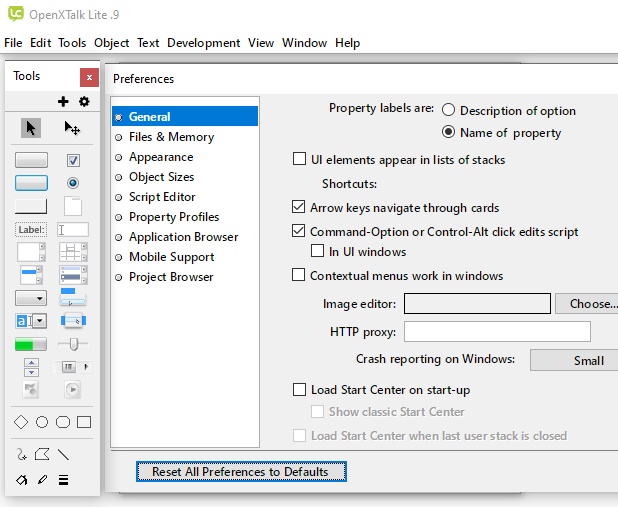Viewport: 618px width, 507px height.
Task: Pick the image object tool
Action: coord(31,390)
